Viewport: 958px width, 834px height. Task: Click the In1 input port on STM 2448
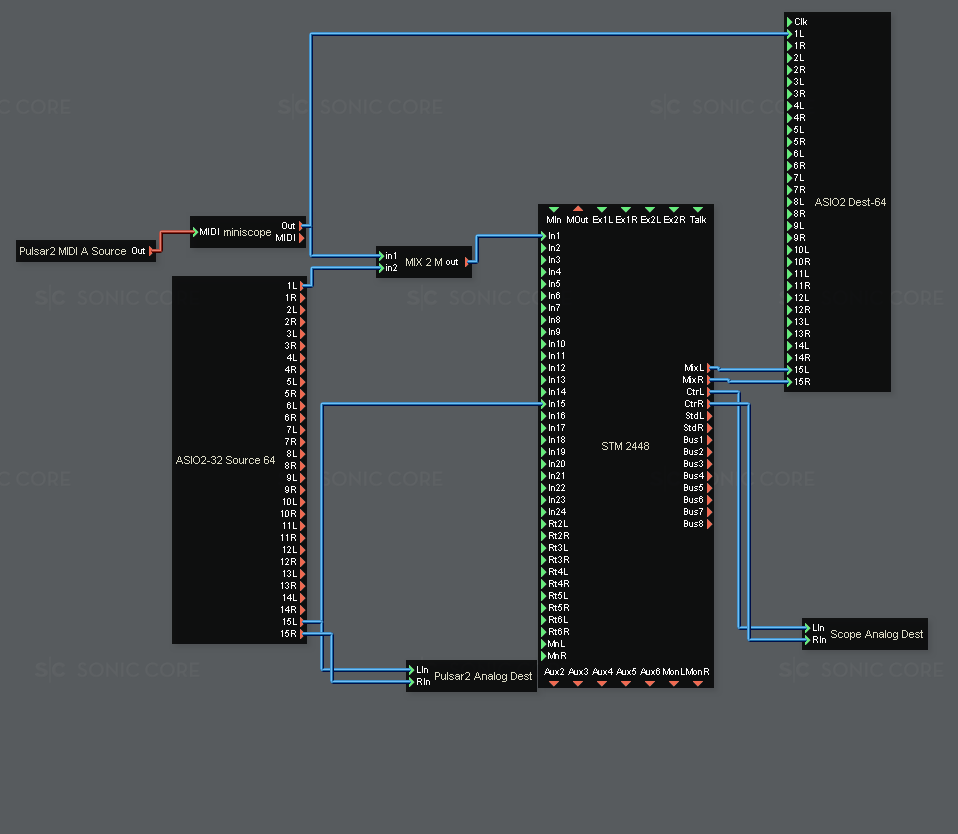(544, 236)
